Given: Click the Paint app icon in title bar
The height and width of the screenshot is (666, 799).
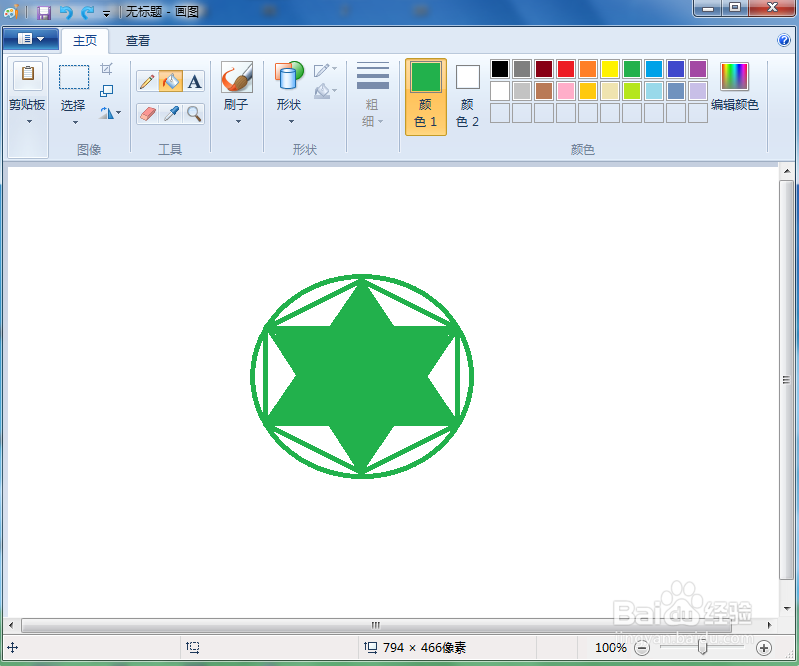Looking at the screenshot, I should [x=11, y=11].
